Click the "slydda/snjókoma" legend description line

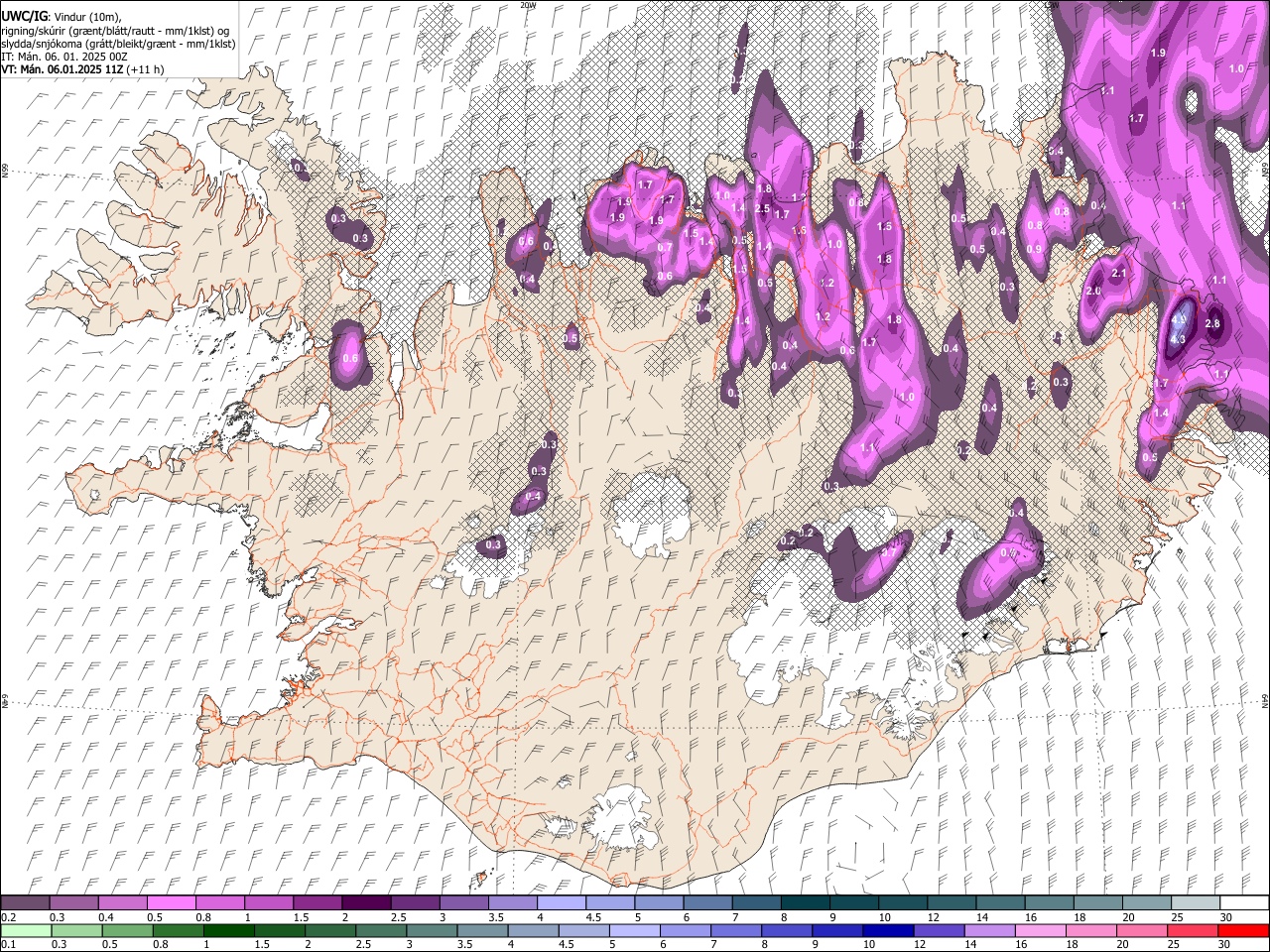(x=119, y=45)
